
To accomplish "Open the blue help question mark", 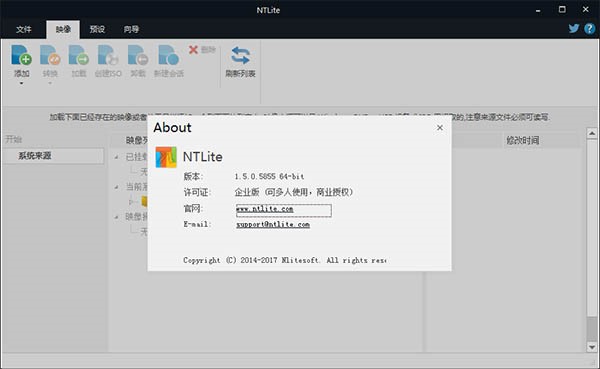I will 590,28.
